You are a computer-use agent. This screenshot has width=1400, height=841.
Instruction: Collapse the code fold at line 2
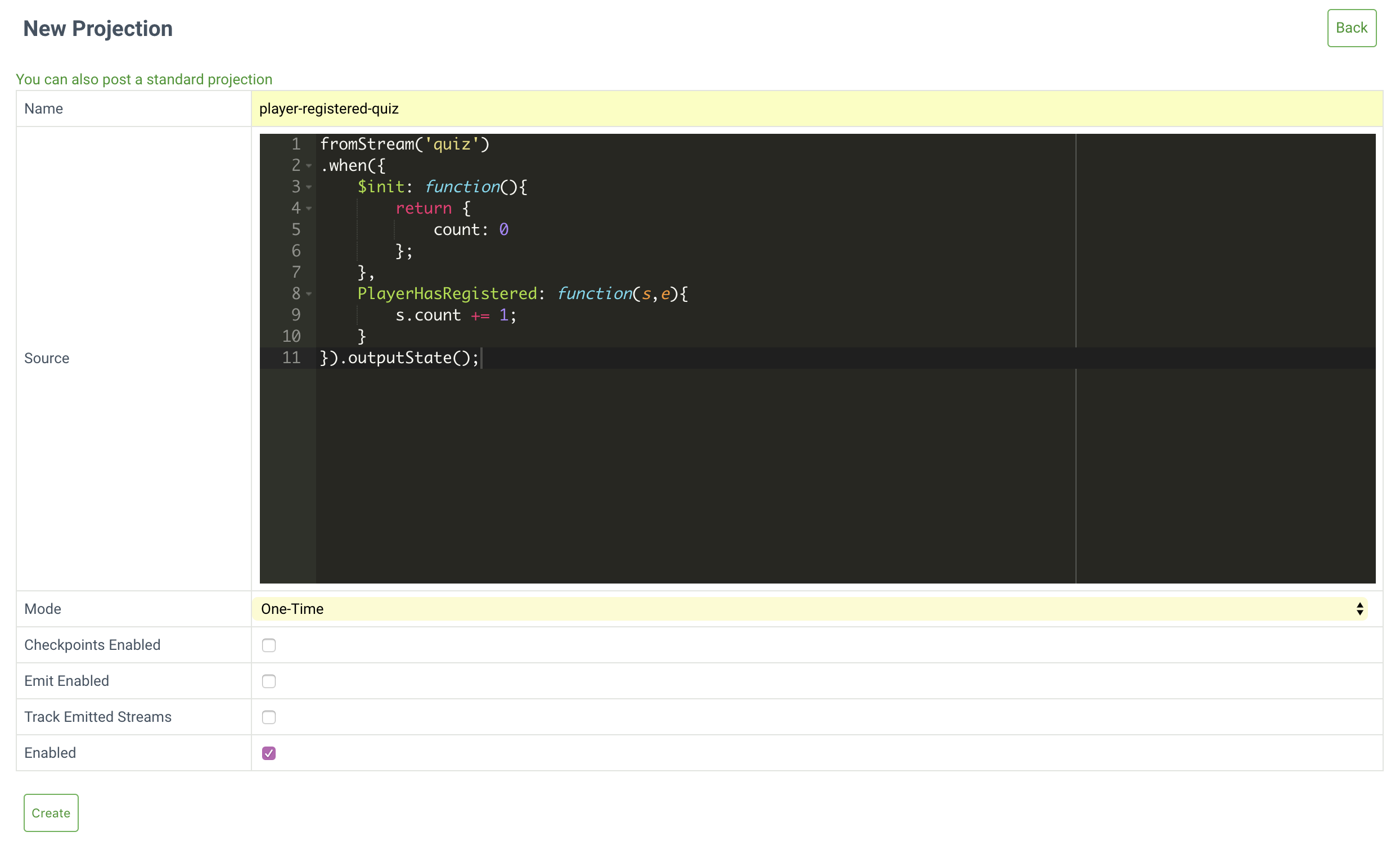pyautogui.click(x=309, y=166)
